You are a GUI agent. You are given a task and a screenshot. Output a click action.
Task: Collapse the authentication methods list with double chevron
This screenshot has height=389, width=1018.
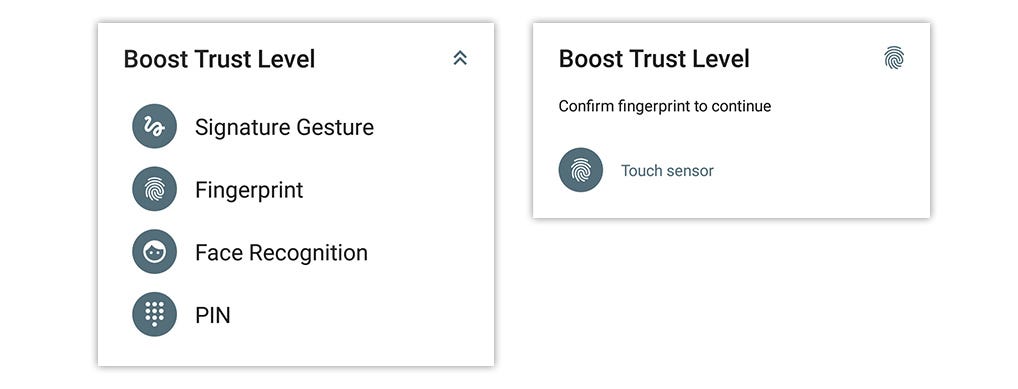click(x=460, y=58)
